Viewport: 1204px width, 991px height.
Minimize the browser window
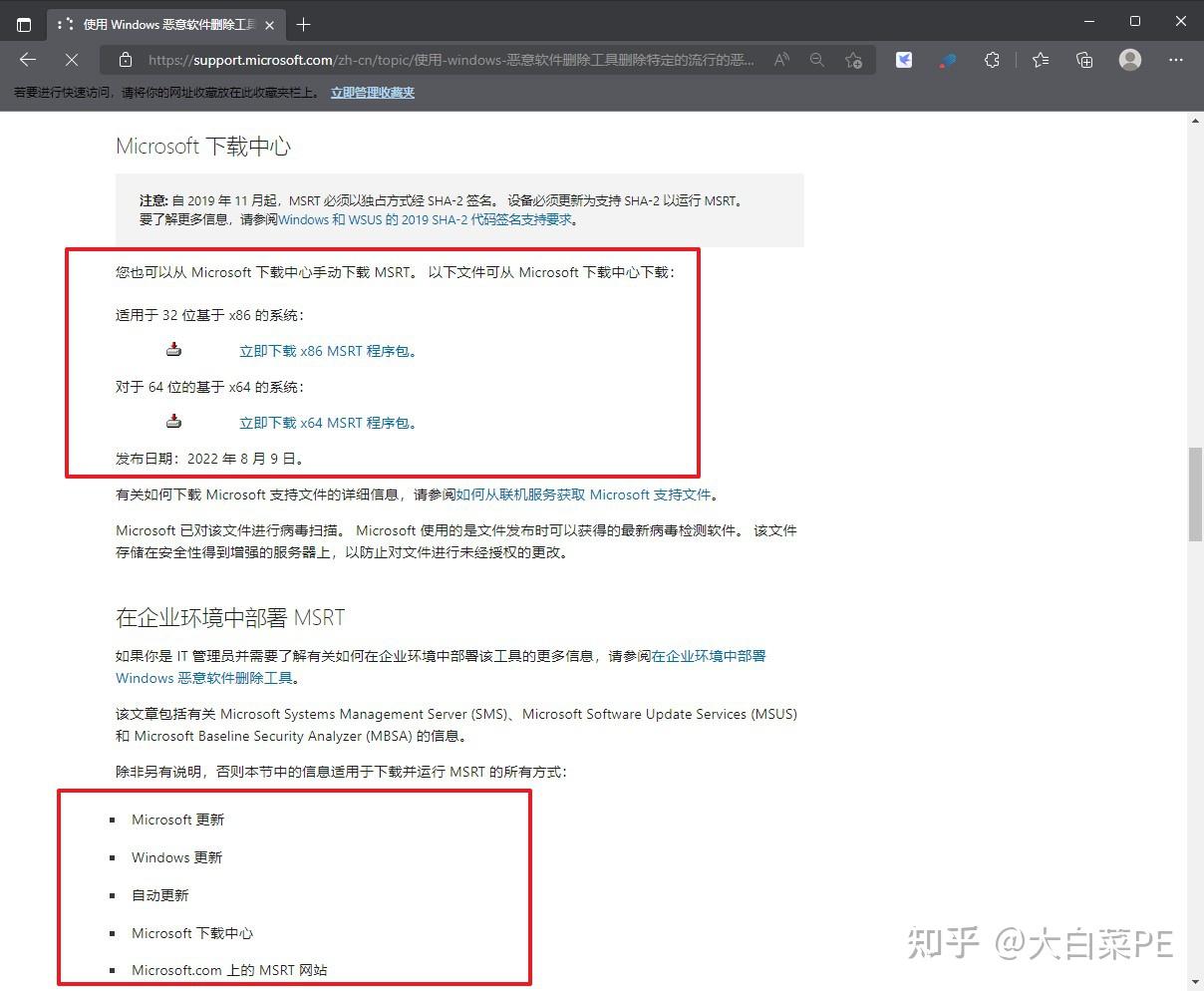(1088, 21)
